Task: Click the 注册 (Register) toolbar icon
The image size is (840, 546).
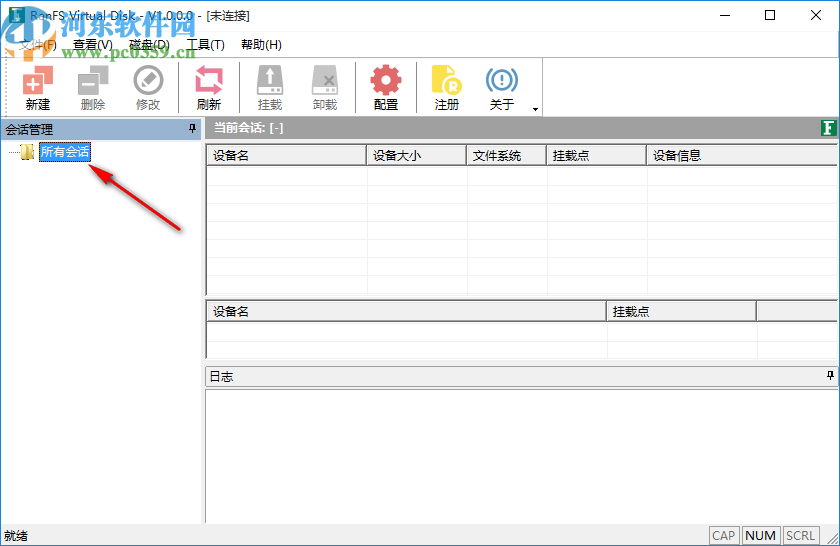Action: tap(446, 87)
